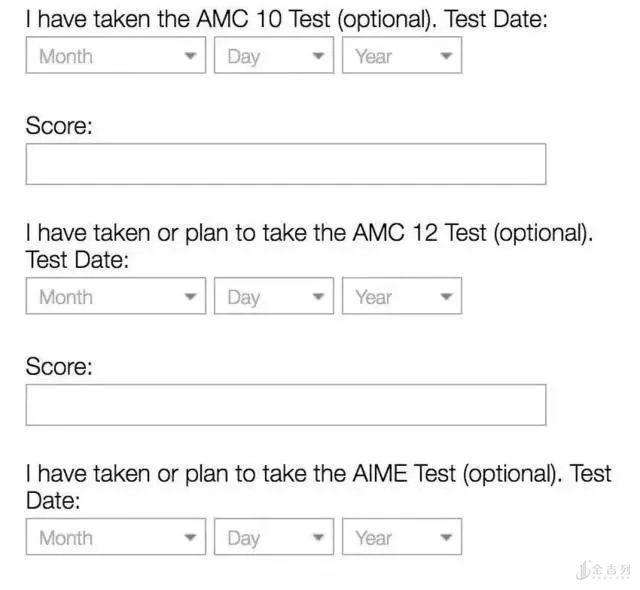Screen dimensions: 640x590
Task: Click the arrow icon on AMC 10 Year dropdown
Action: coord(446,57)
